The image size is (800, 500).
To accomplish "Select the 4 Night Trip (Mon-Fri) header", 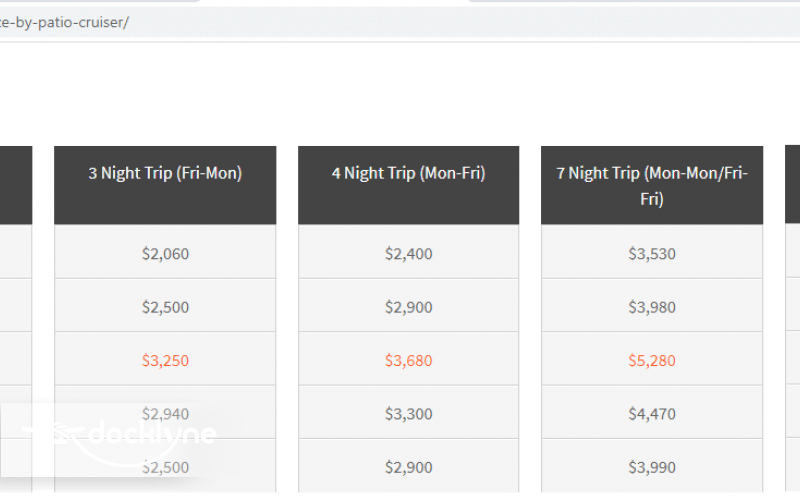I will tap(408, 173).
